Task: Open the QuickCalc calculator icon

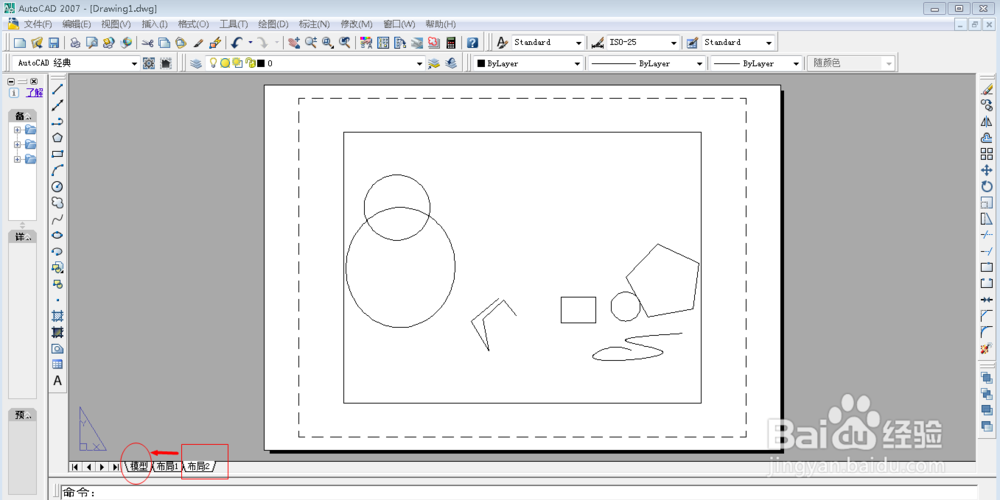Action: [x=451, y=43]
